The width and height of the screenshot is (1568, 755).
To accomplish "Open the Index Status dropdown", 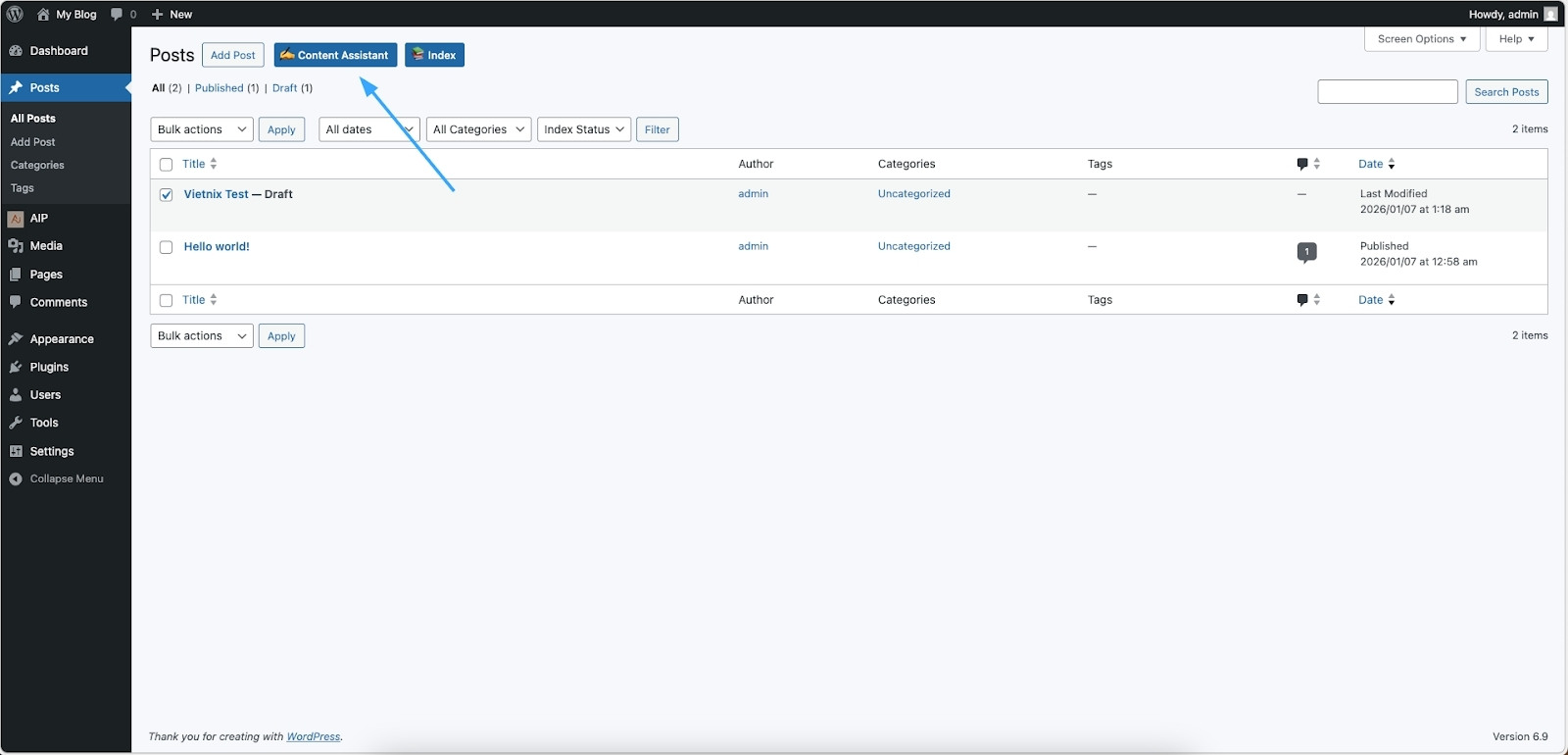I will coord(583,129).
